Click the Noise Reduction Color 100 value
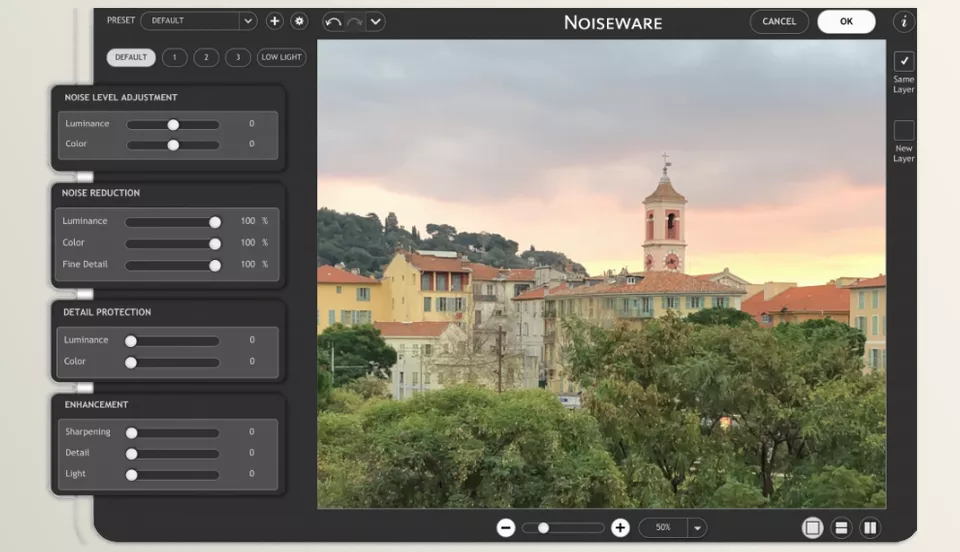This screenshot has width=960, height=552. (x=248, y=243)
